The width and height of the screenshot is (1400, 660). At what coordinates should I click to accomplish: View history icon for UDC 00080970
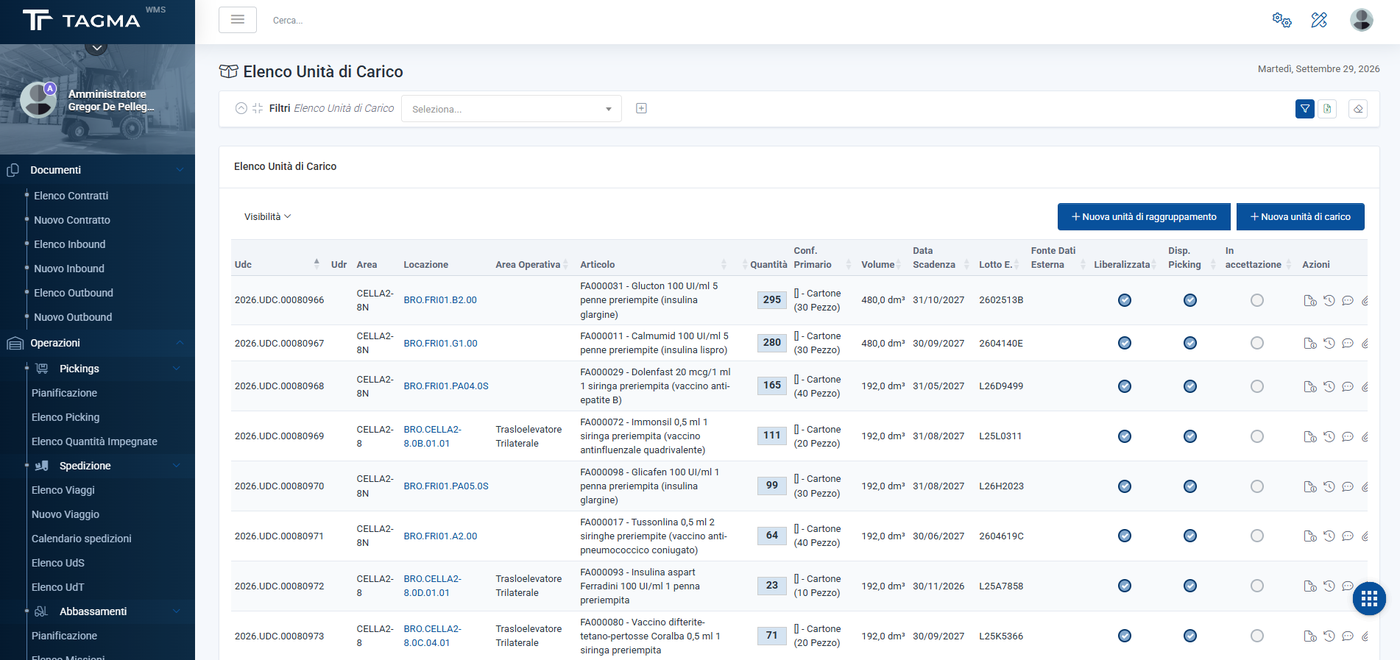1329,486
